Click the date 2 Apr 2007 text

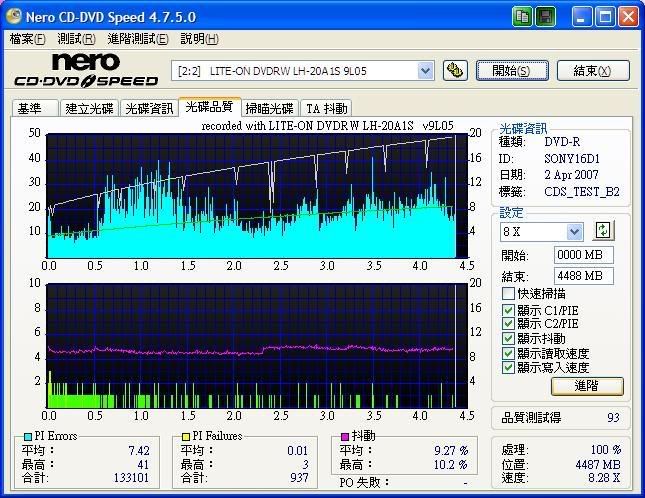coord(571,175)
